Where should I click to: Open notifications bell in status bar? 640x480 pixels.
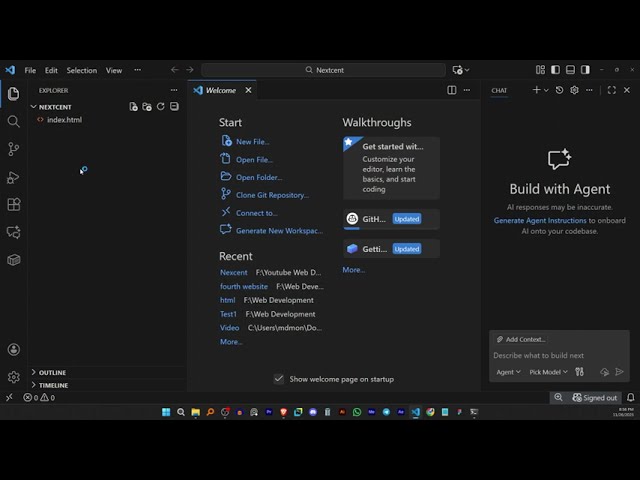click(631, 398)
